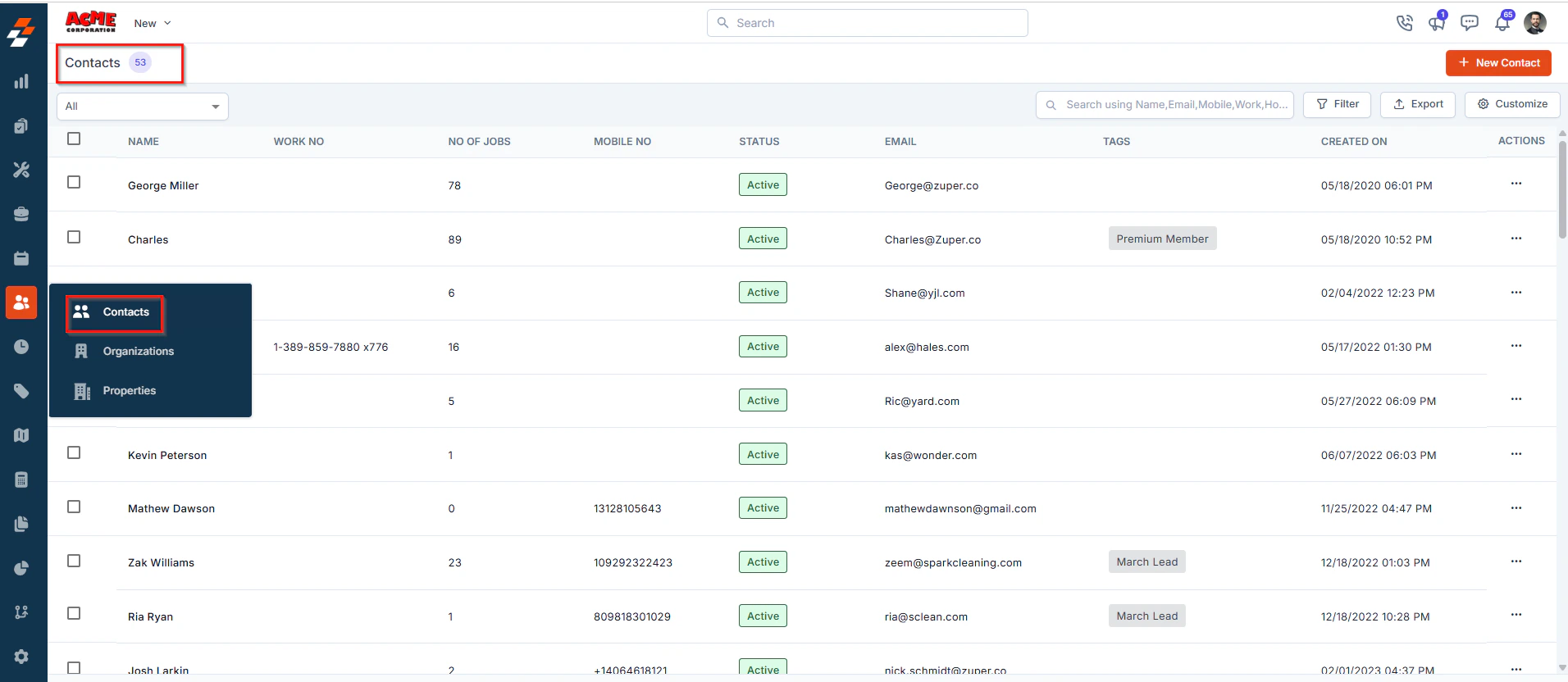Screen dimensions: 1568x682
Task: Click the Premium Member tag
Action: tap(1162, 239)
